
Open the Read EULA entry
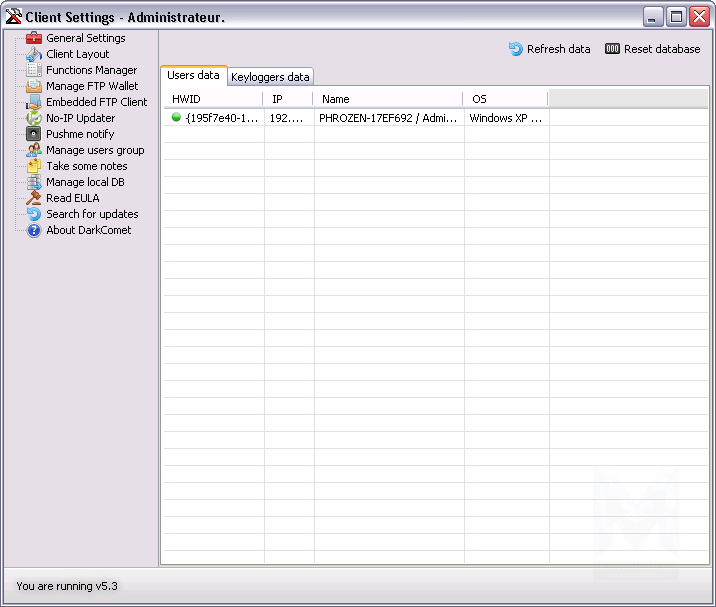tap(72, 198)
